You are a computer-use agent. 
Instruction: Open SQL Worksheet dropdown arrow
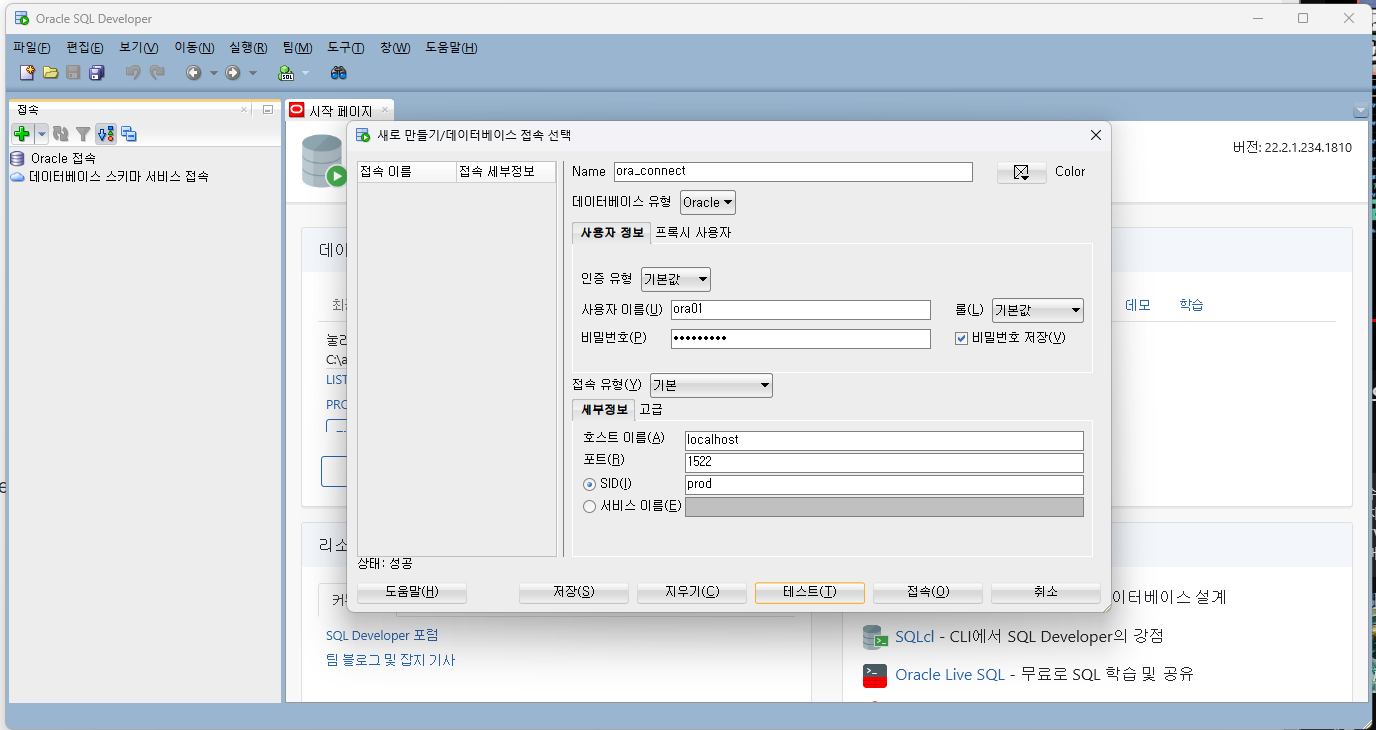pyautogui.click(x=306, y=73)
